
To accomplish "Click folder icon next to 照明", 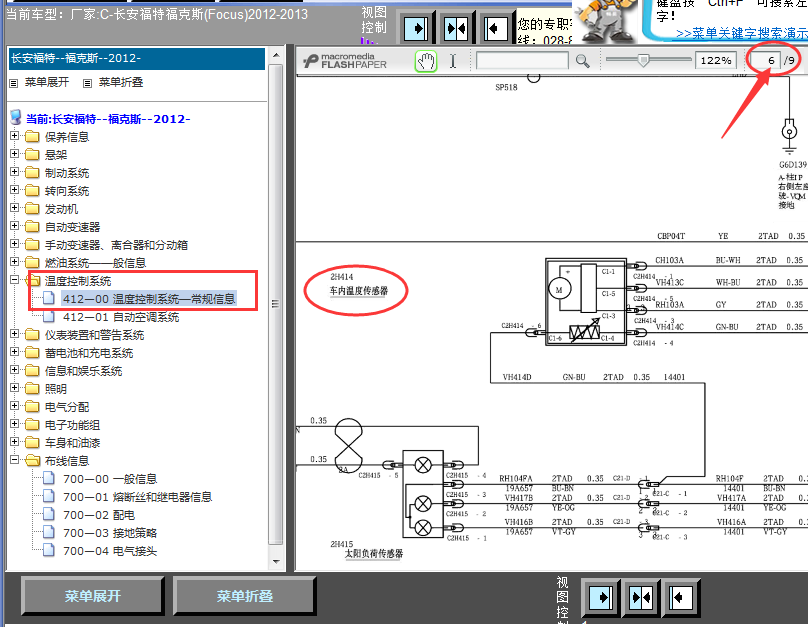I will click(x=32, y=389).
